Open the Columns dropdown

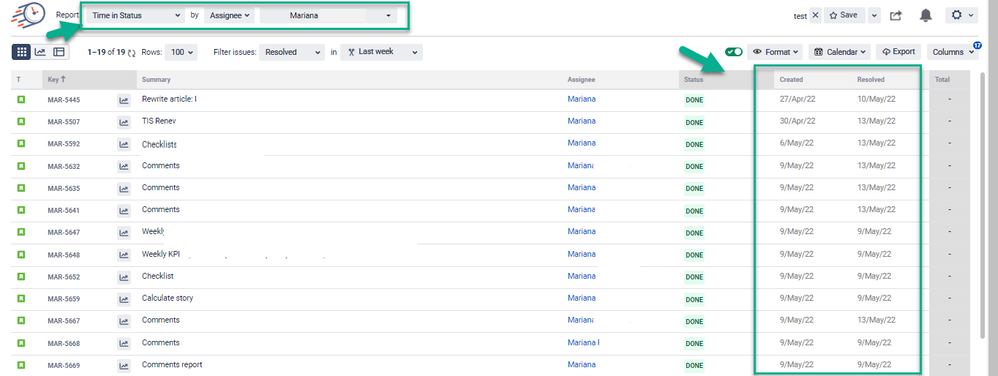(x=952, y=52)
